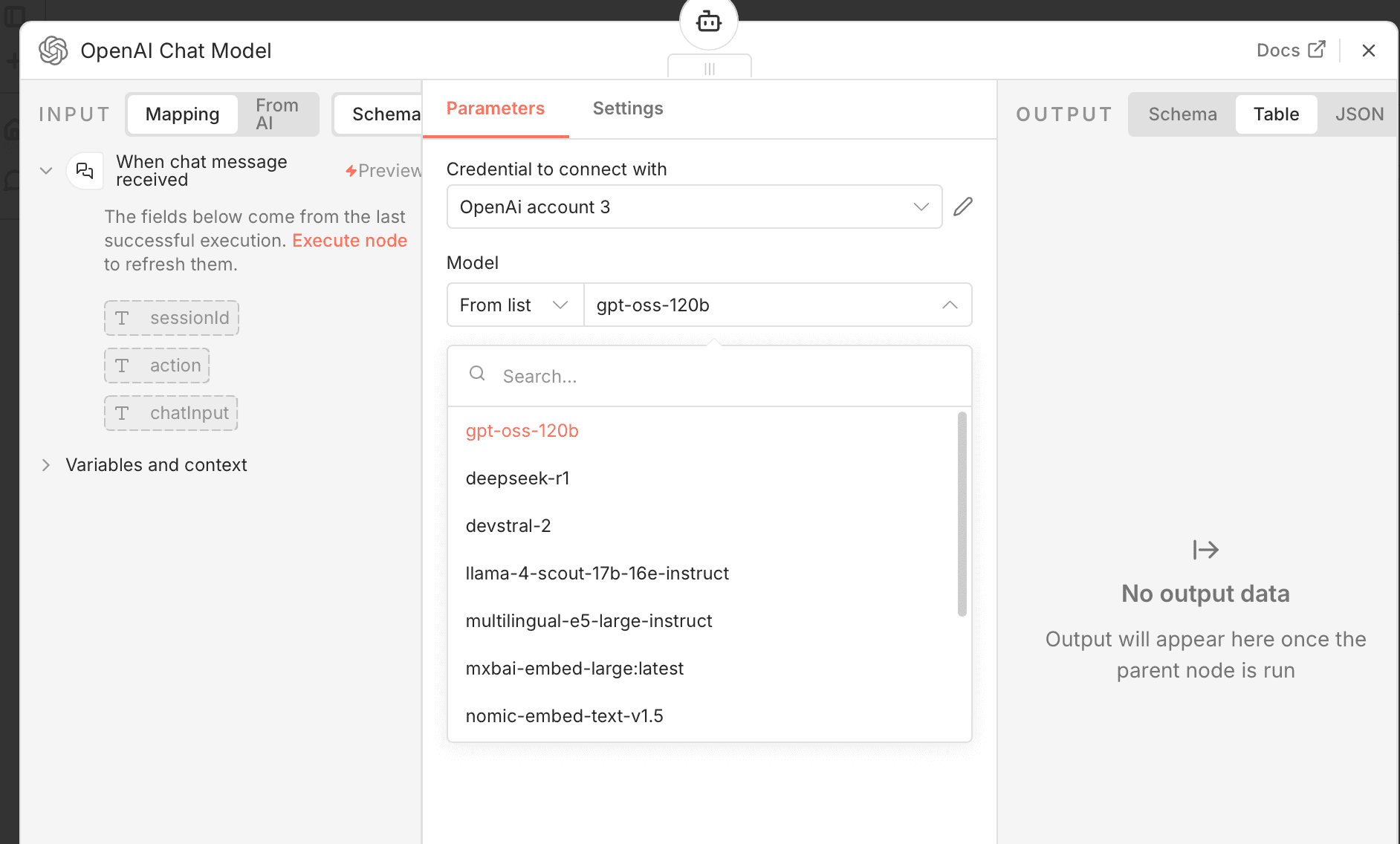This screenshot has height=844, width=1400.
Task: Click the Docs external link icon
Action: (x=1317, y=50)
